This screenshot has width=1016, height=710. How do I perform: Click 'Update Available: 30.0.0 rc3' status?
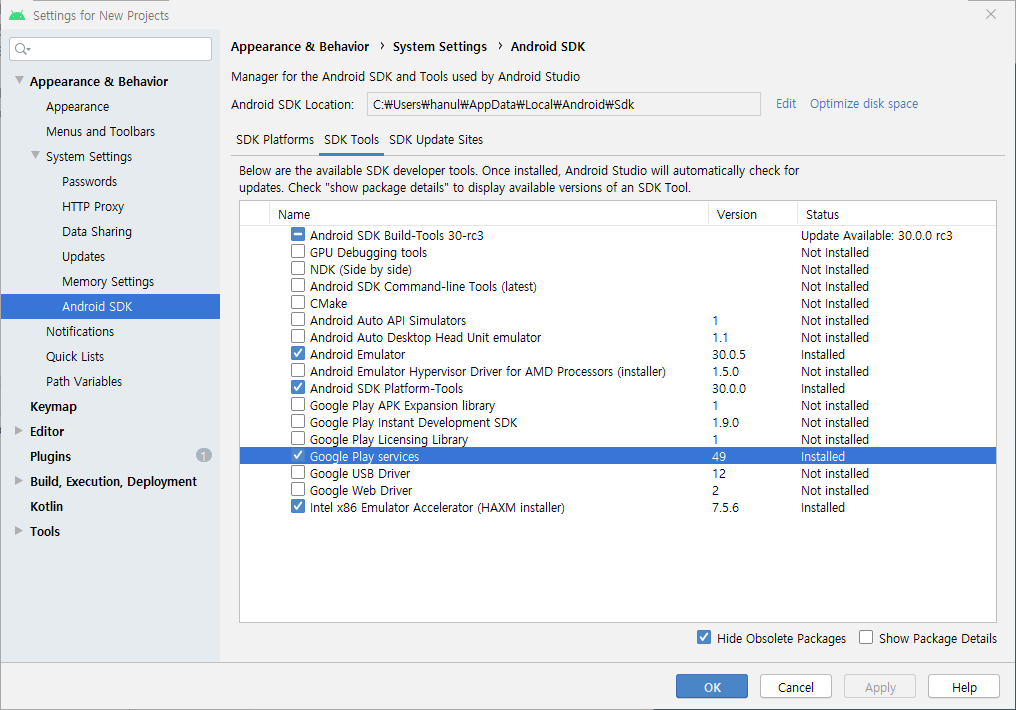[x=876, y=235]
